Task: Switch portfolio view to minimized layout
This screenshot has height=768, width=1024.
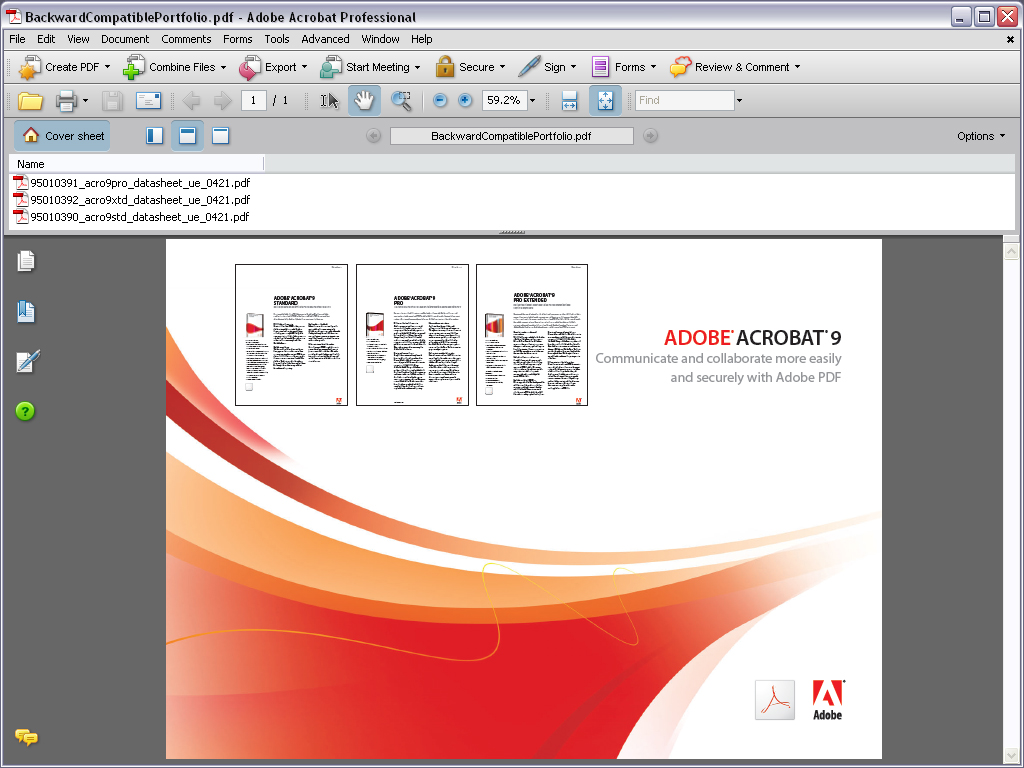Action: [220, 136]
